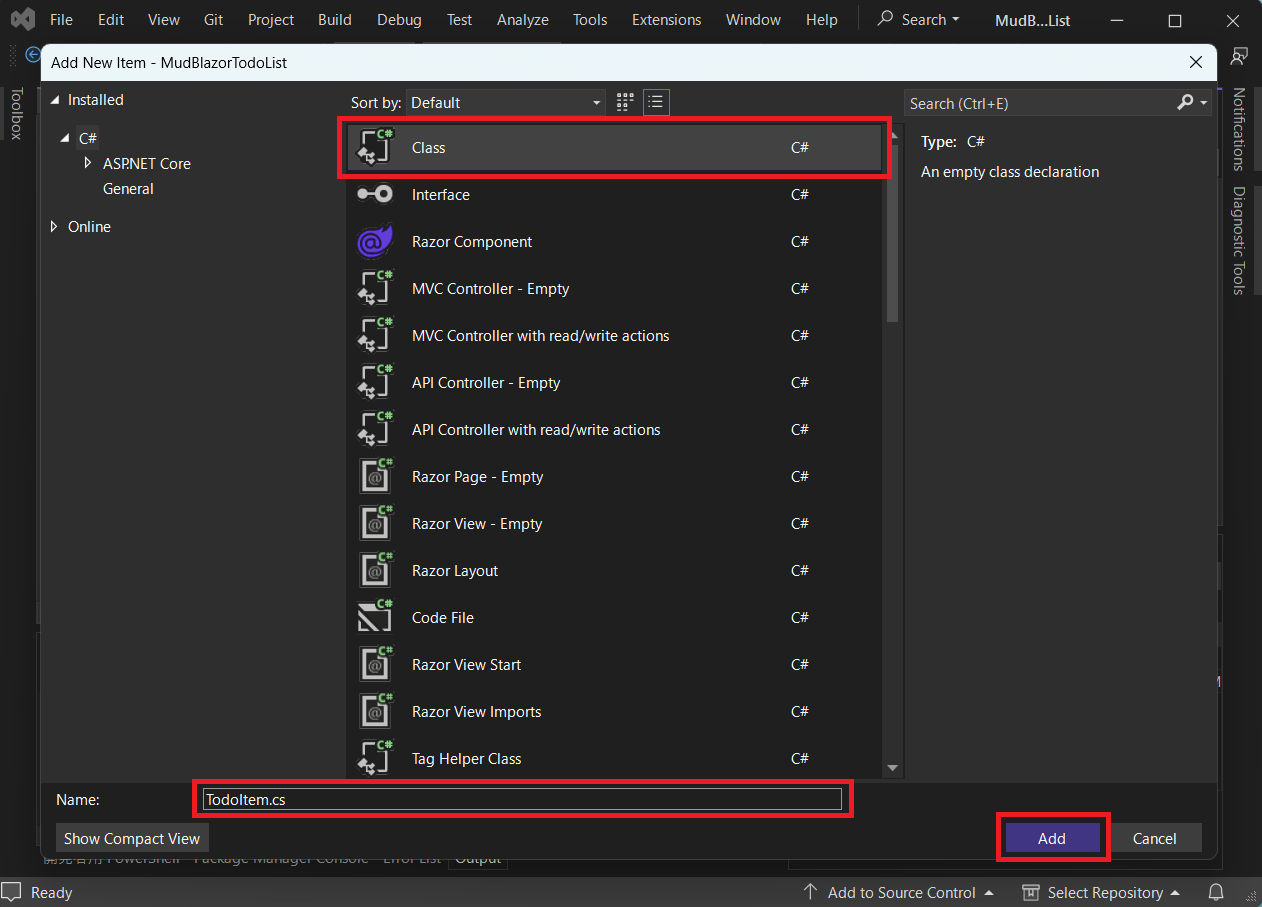The height and width of the screenshot is (907, 1262).
Task: Click the Name input field
Action: (x=521, y=799)
